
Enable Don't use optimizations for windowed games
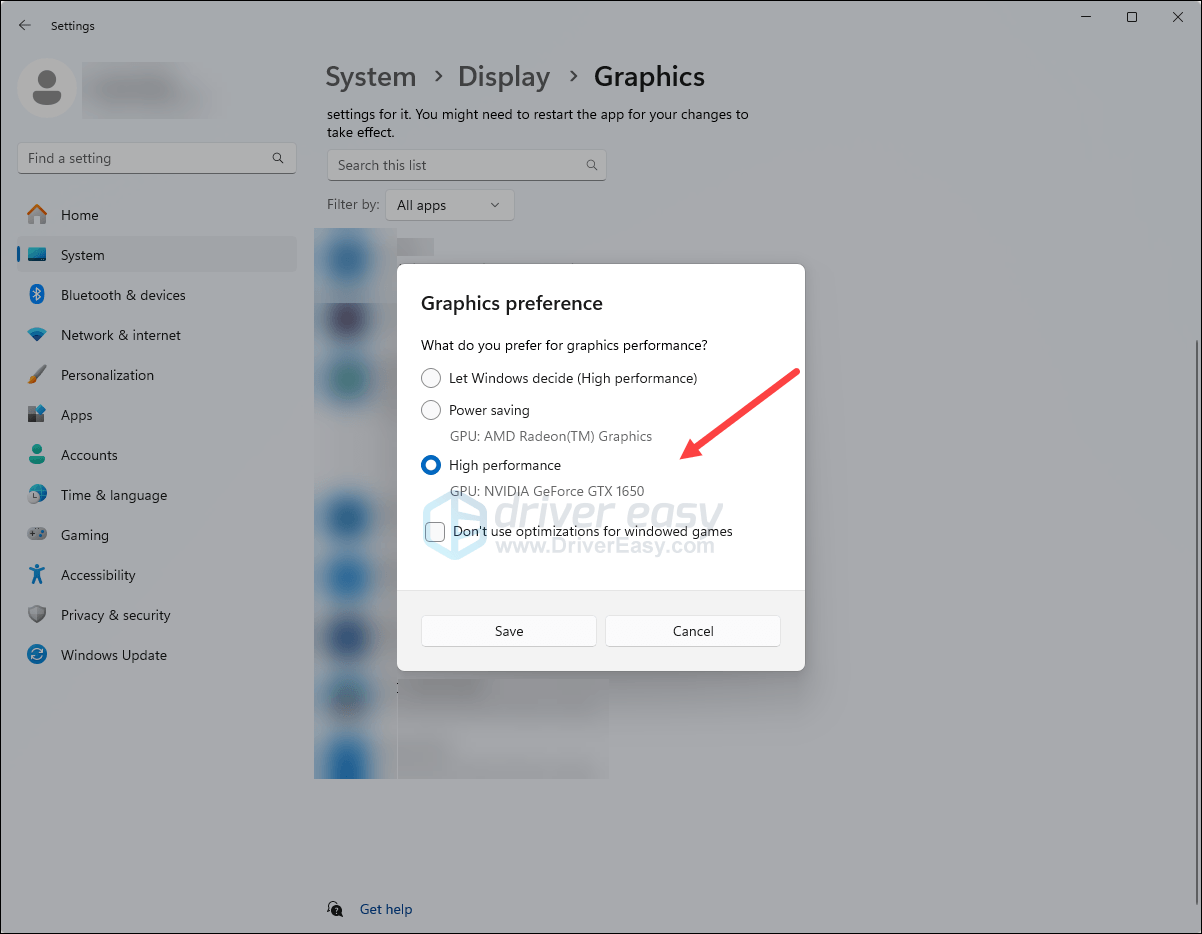pos(435,531)
